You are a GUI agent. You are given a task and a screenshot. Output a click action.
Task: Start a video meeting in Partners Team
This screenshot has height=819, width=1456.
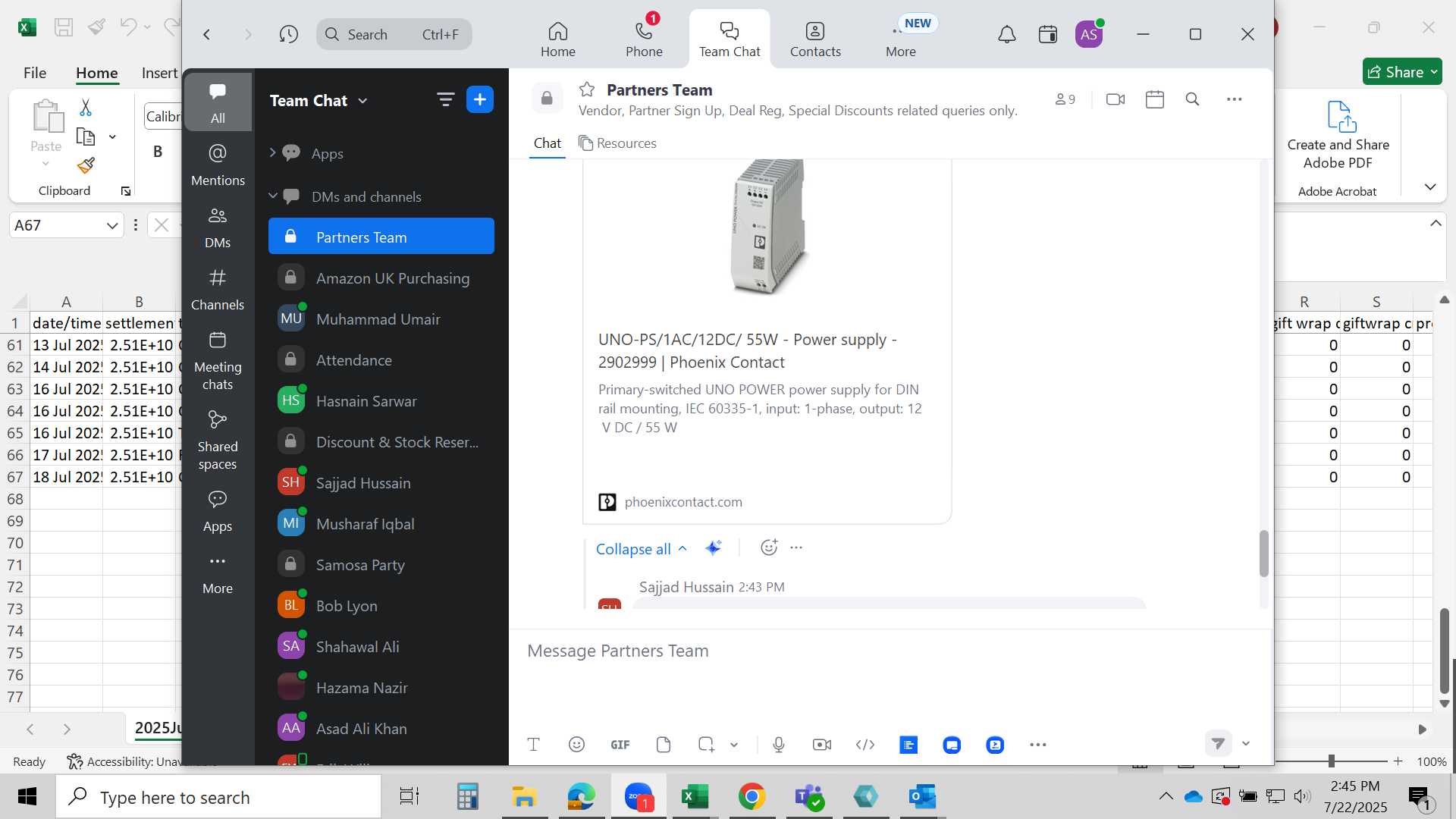1115,99
